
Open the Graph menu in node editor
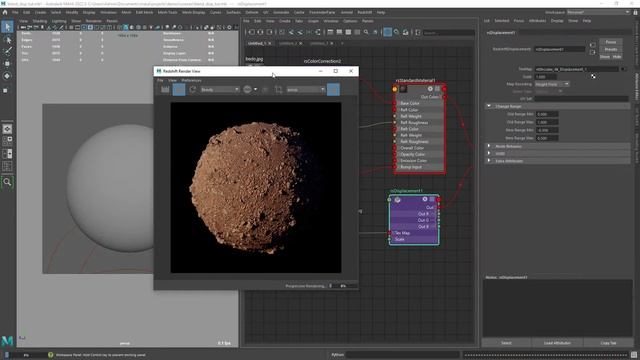pyautogui.click(x=313, y=21)
